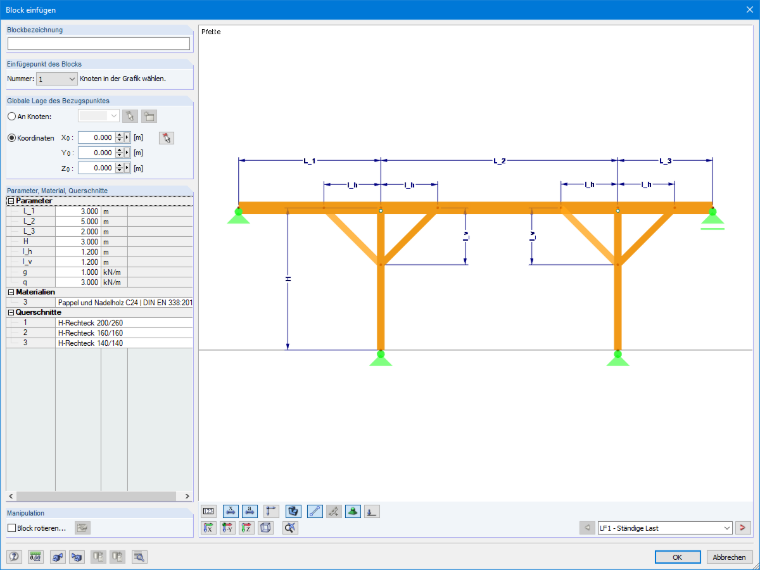Set view in Z direction
Image resolution: width=760 pixels, height=570 pixels.
(247, 528)
